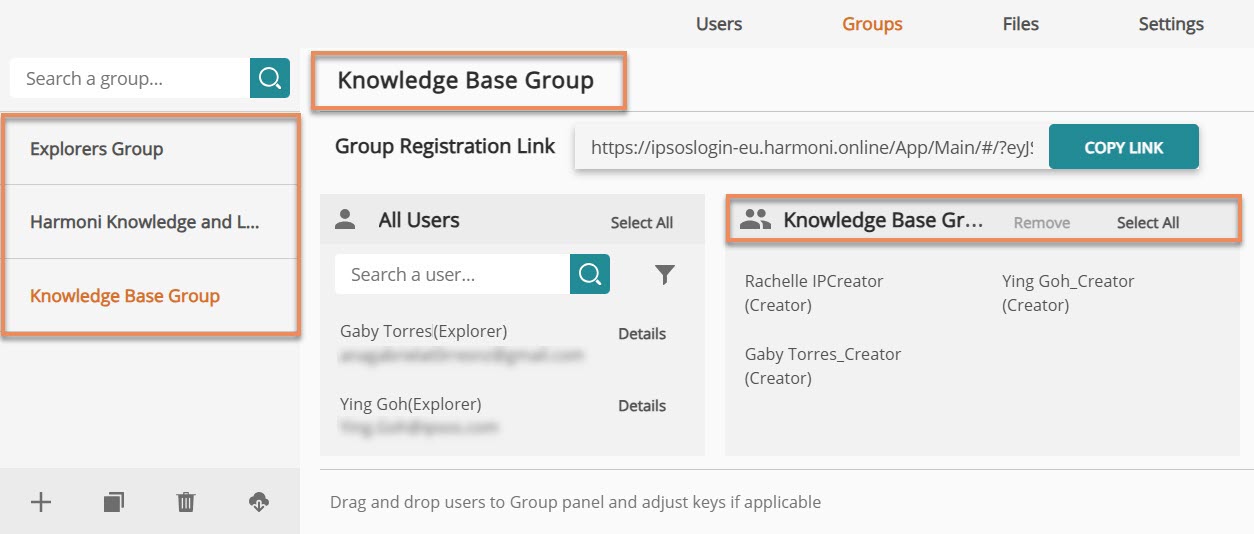Image resolution: width=1254 pixels, height=534 pixels.
Task: View Details for Ying Goh(Explorer)
Action: click(642, 406)
